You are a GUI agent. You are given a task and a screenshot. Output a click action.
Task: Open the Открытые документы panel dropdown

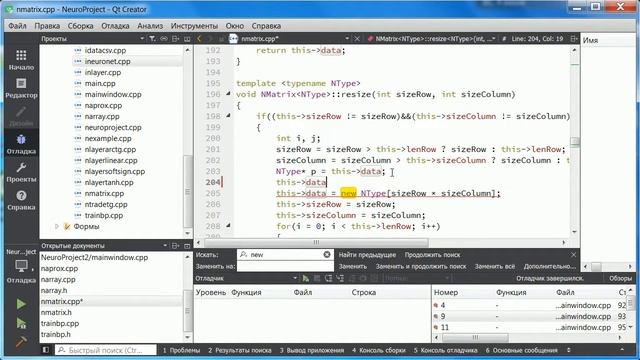coord(165,246)
